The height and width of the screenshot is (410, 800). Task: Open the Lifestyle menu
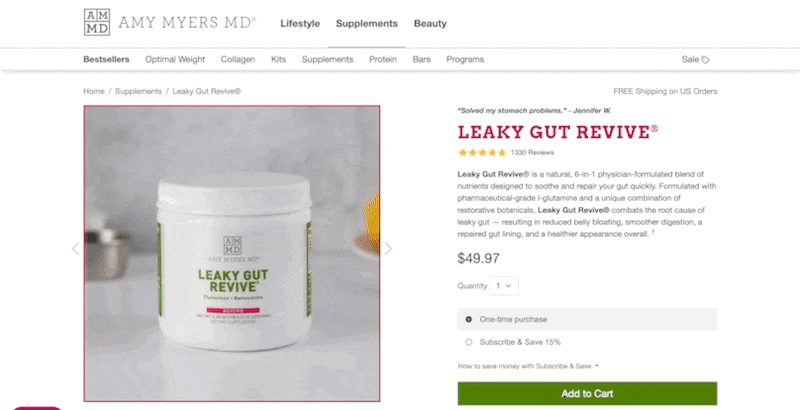[x=300, y=23]
